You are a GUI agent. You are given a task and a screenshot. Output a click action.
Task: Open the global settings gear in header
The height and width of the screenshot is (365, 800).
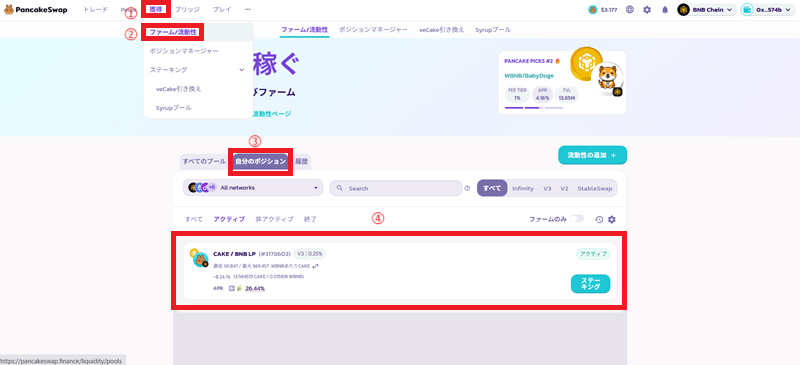647,10
